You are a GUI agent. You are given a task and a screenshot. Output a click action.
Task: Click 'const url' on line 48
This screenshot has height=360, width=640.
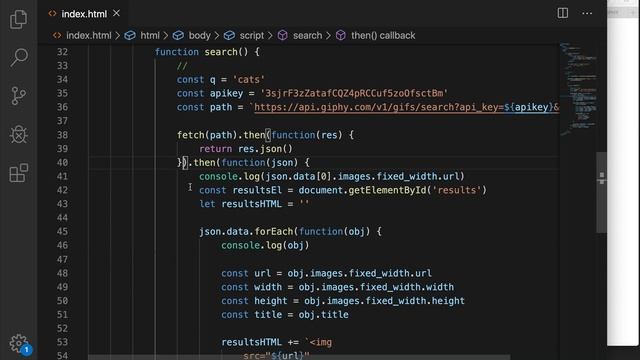tap(246, 273)
